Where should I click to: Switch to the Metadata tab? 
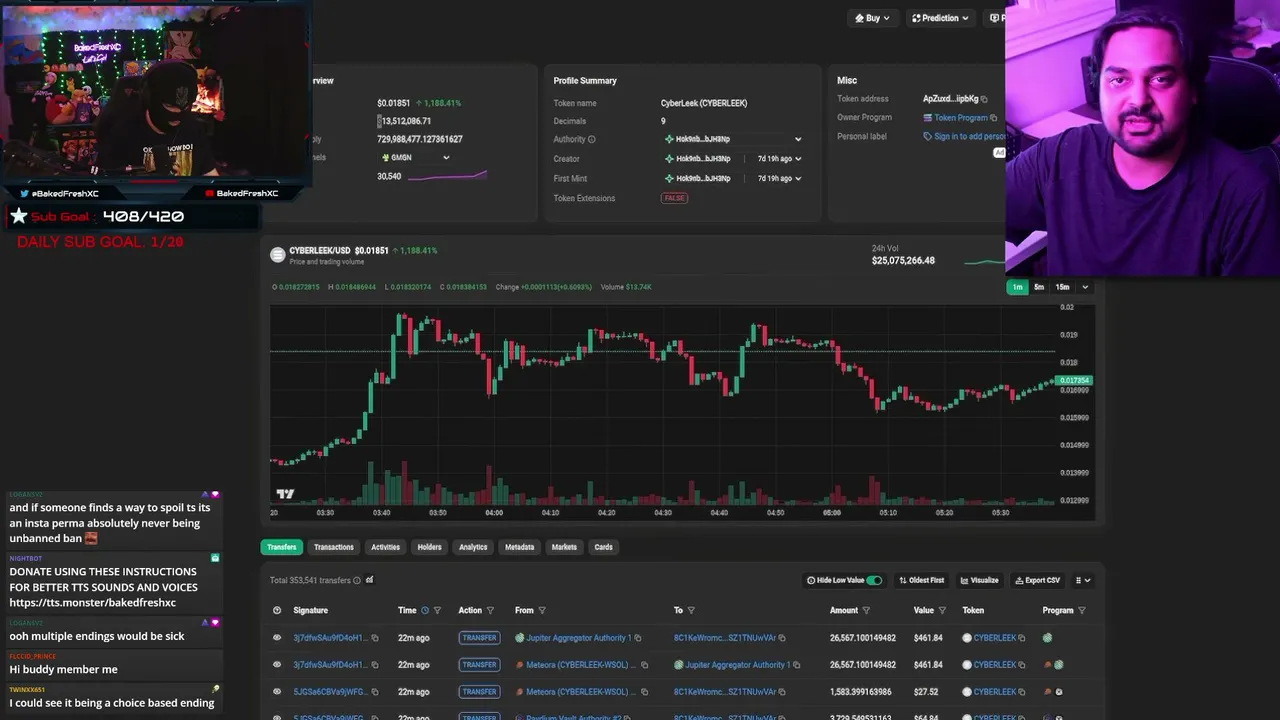520,547
